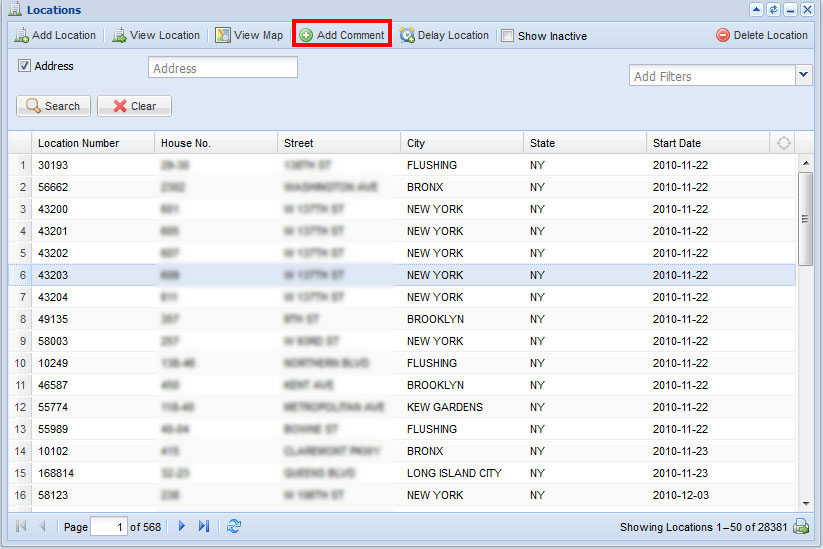Screen dimensions: 823x549
Task: Click the grid scroll up arrow
Action: click(806, 163)
